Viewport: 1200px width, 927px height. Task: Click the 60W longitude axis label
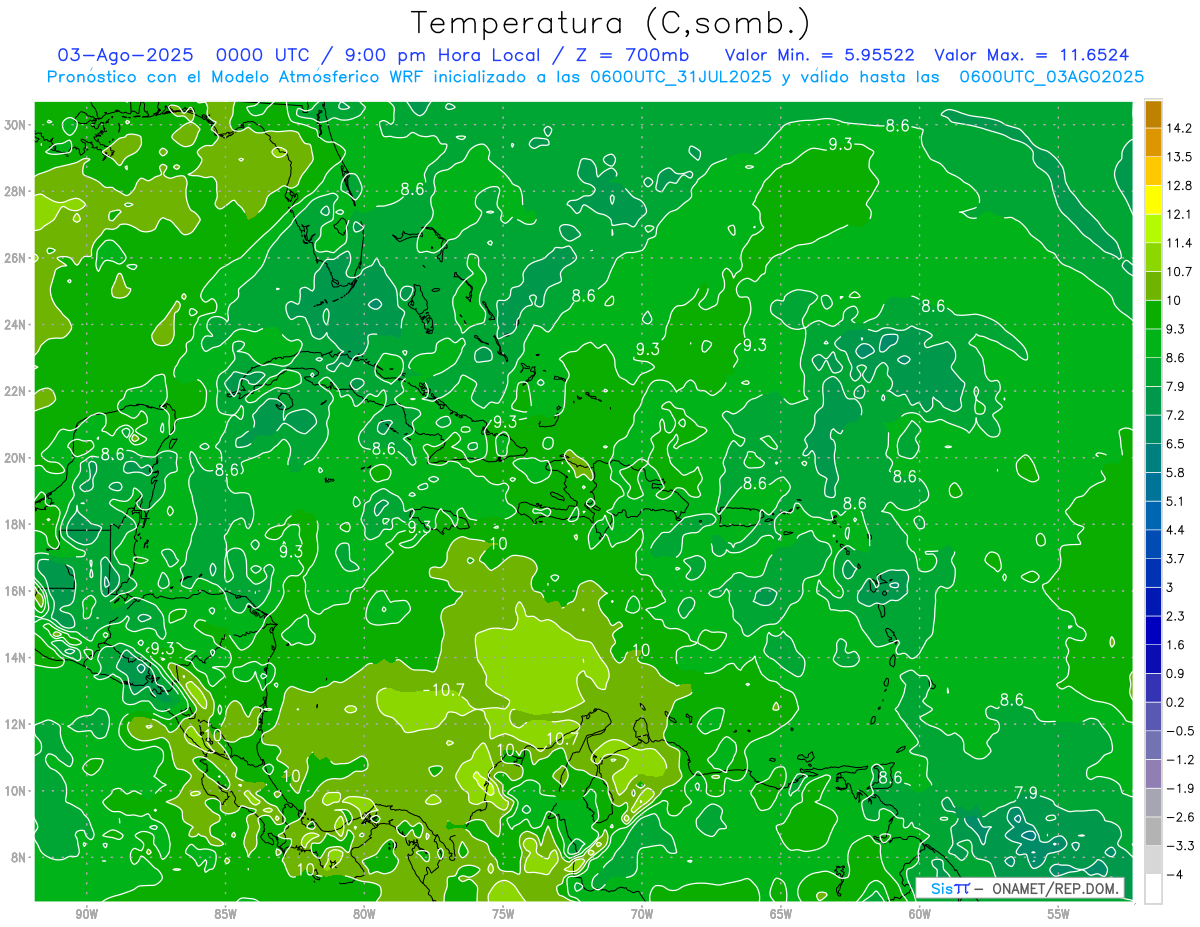tap(920, 914)
